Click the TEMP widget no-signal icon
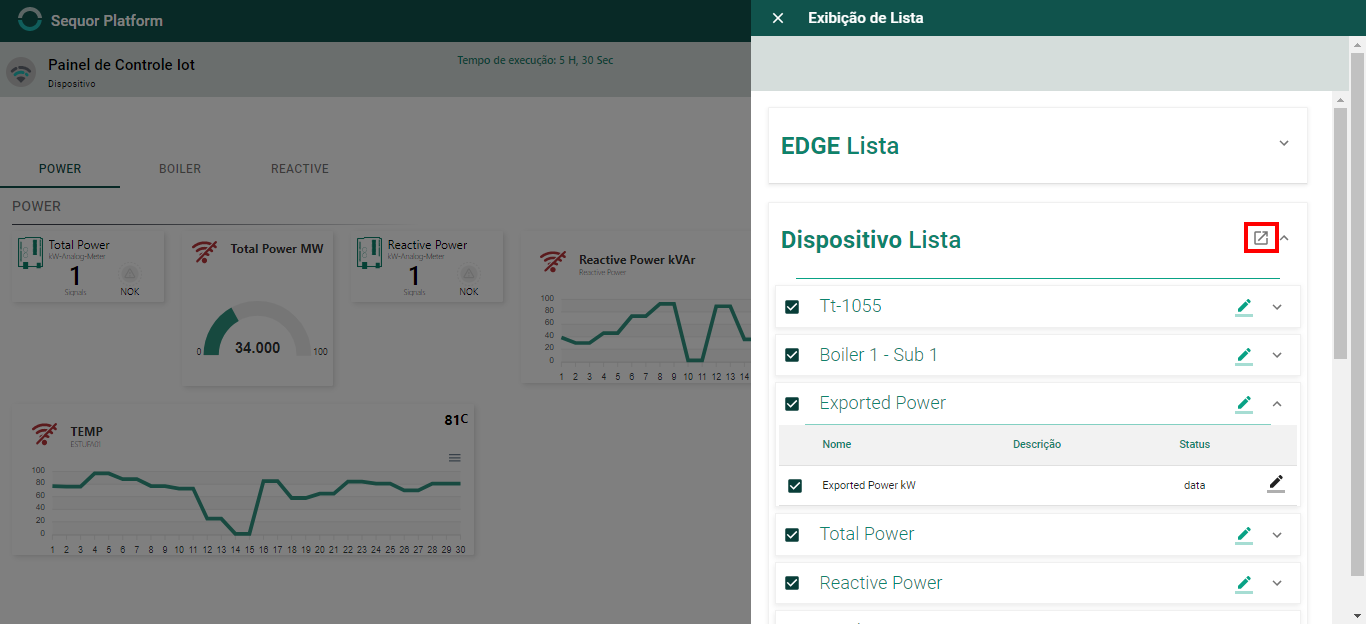Image resolution: width=1366 pixels, height=624 pixels. [x=44, y=434]
